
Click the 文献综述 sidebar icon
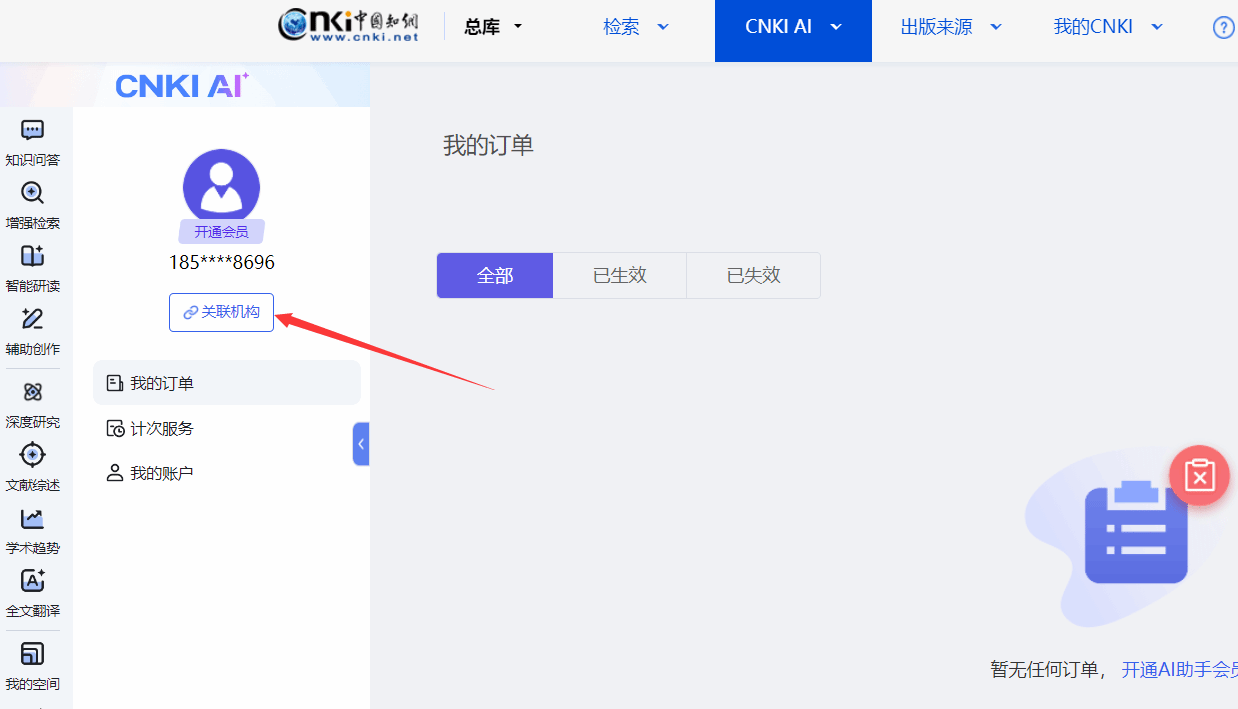[32, 456]
